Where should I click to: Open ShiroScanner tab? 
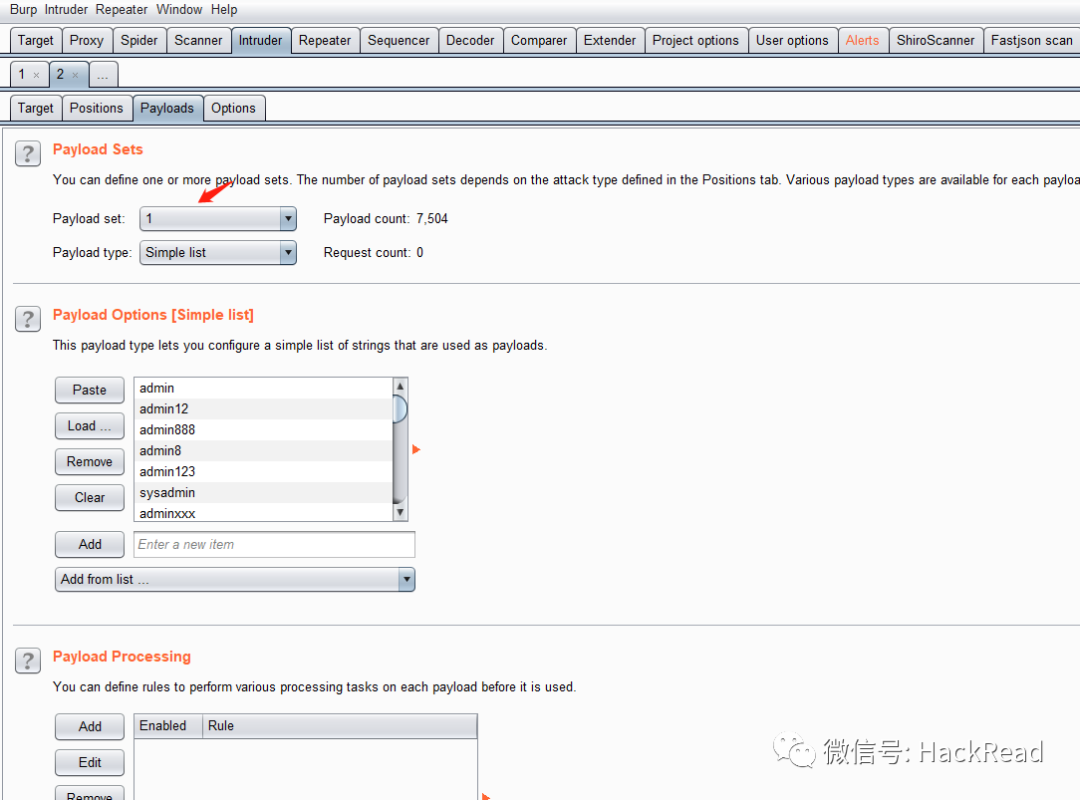tap(935, 41)
